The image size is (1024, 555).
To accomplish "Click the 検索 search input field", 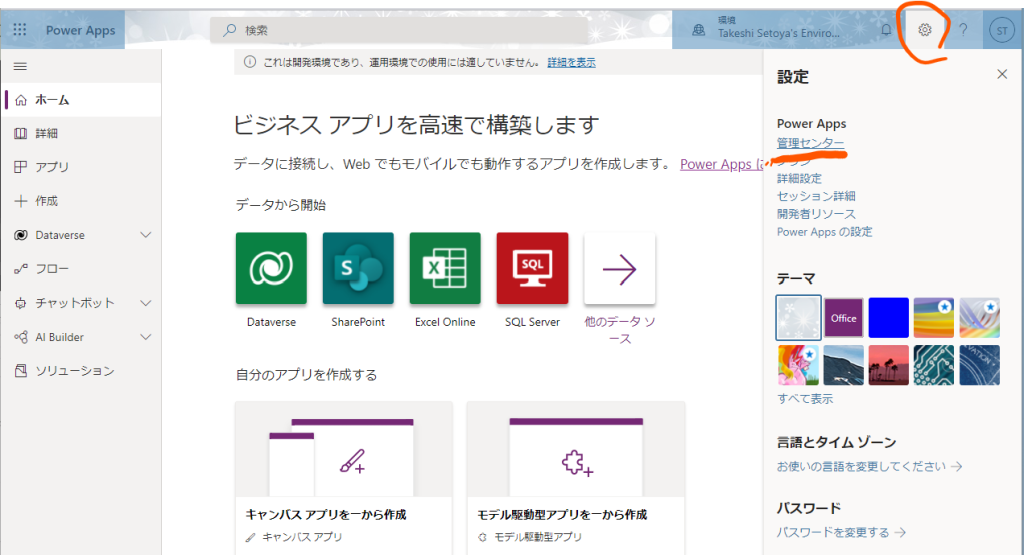I will pos(398,30).
